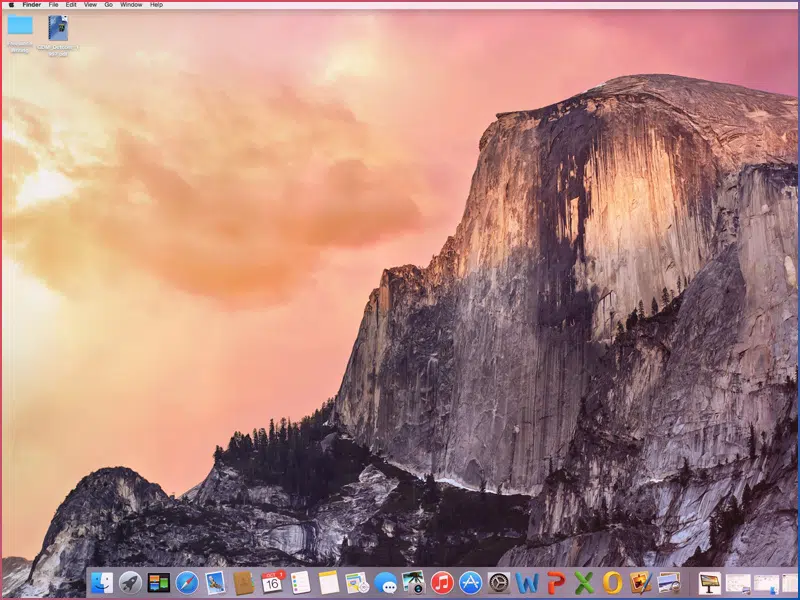Open the Apple menu
This screenshot has width=800, height=600.
(x=11, y=5)
